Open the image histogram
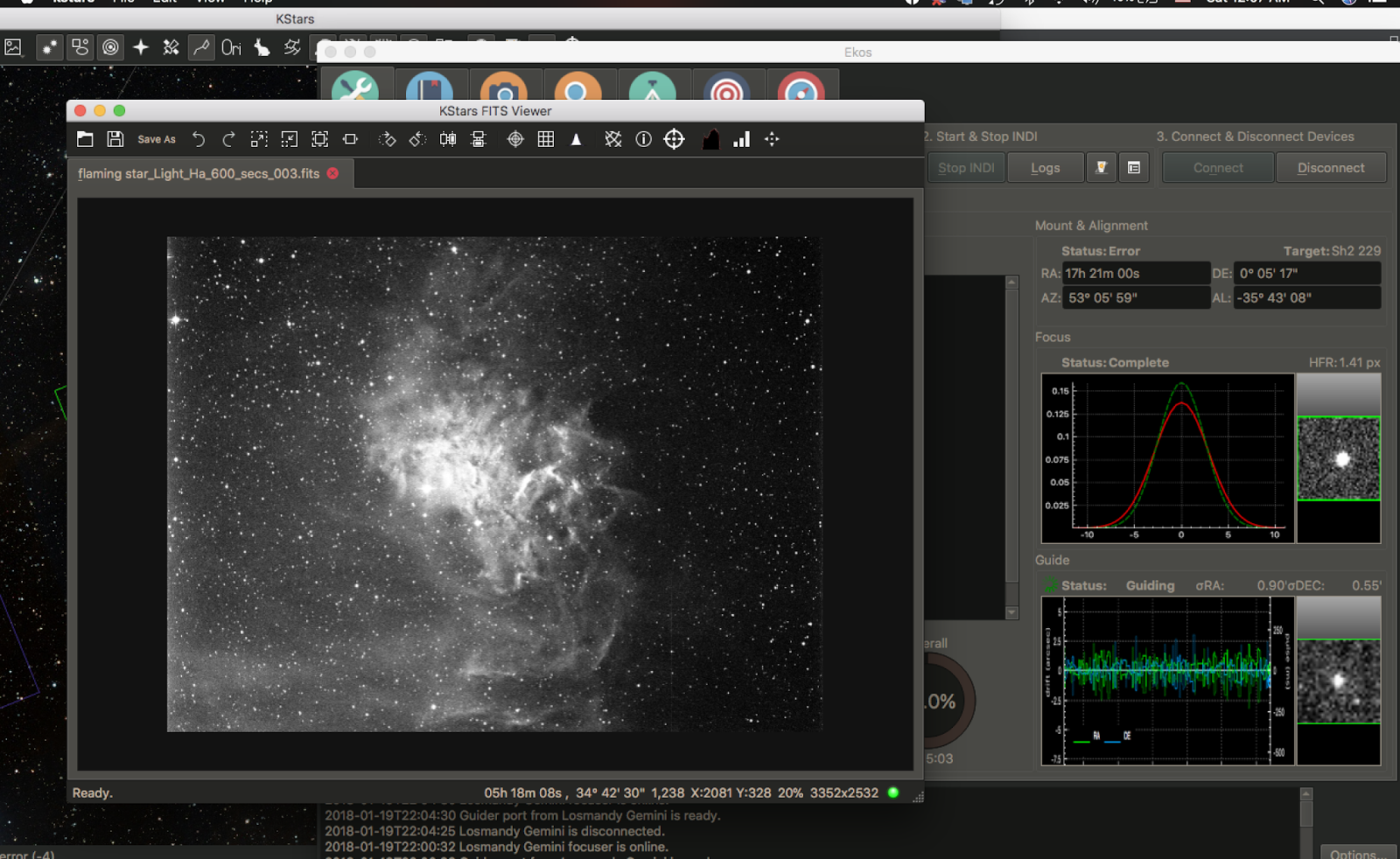 (710, 139)
